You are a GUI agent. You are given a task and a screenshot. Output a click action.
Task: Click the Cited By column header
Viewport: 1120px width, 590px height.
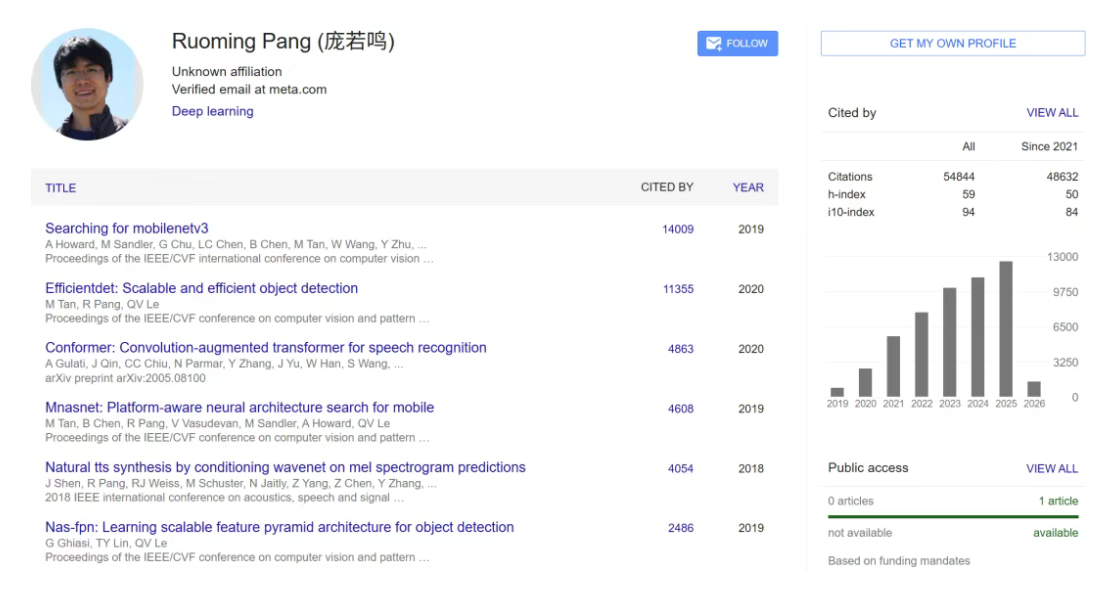click(666, 187)
